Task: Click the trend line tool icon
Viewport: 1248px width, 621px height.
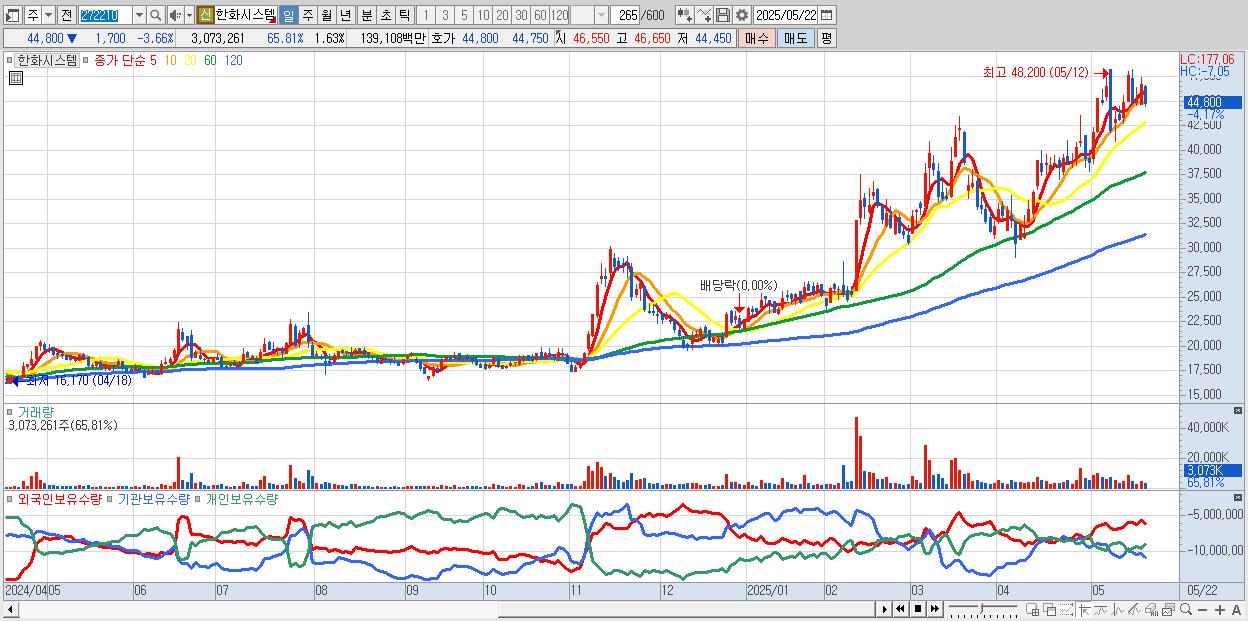Action: 1101,609
